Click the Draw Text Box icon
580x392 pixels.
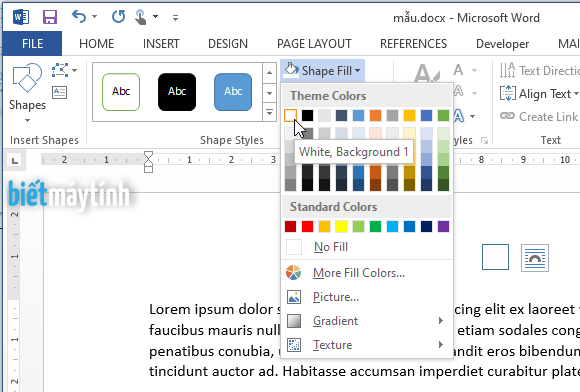click(60, 92)
